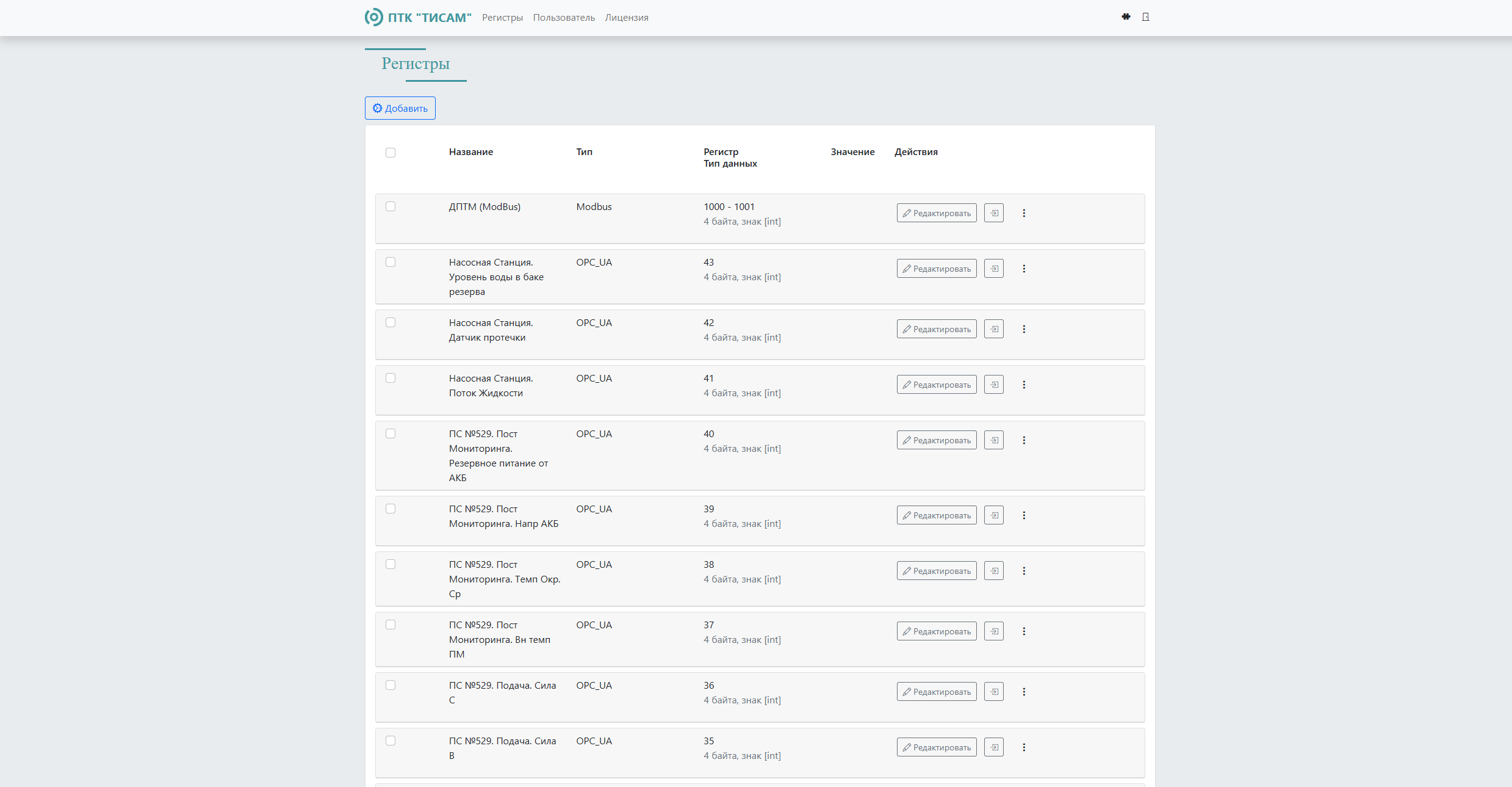Image resolution: width=1512 pixels, height=787 pixels.
Task: Click Редактировать for Вн темп ПМ row
Action: click(937, 631)
